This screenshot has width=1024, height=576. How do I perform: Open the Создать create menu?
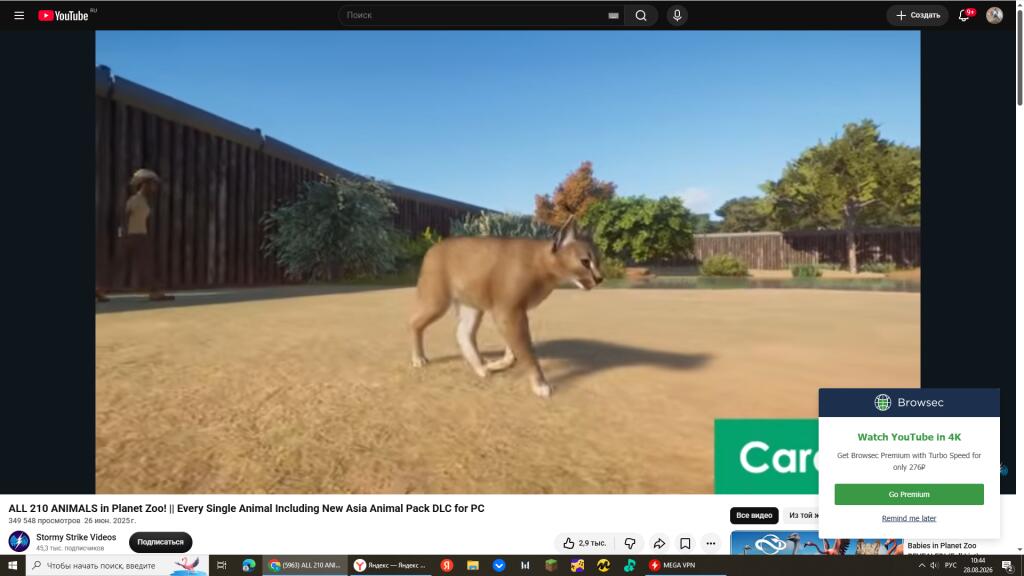click(918, 16)
